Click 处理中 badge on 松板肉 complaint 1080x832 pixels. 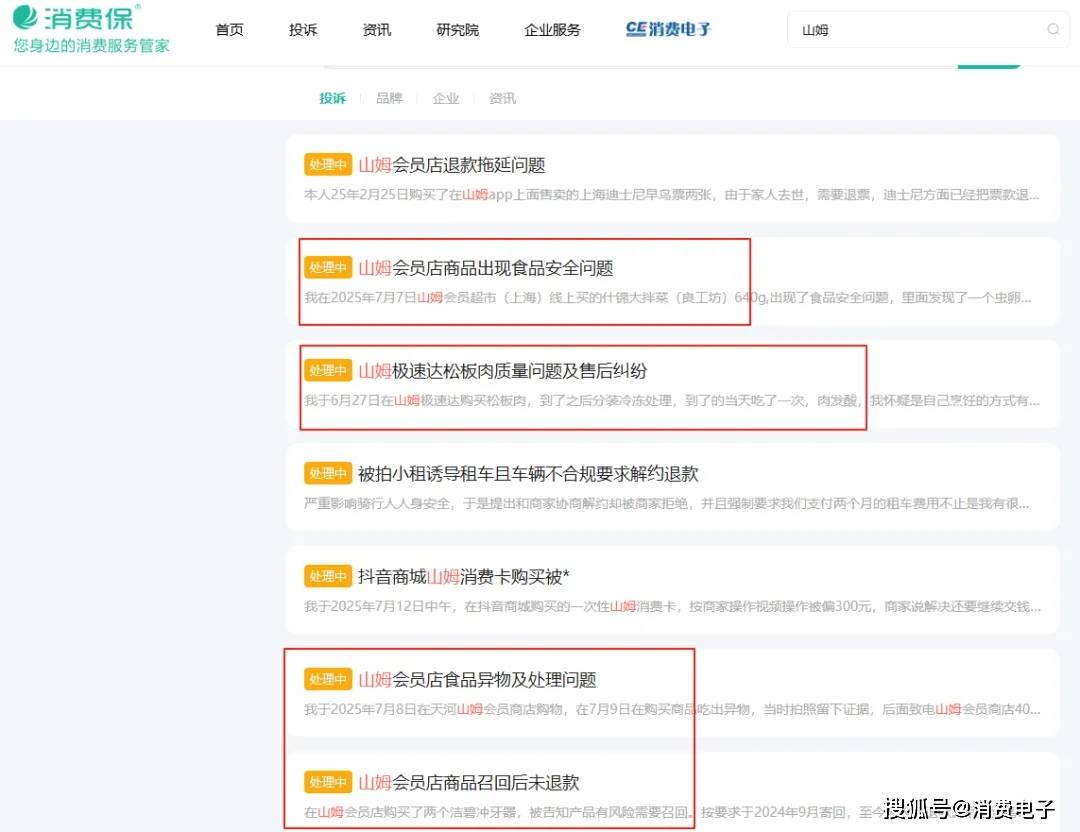(328, 371)
